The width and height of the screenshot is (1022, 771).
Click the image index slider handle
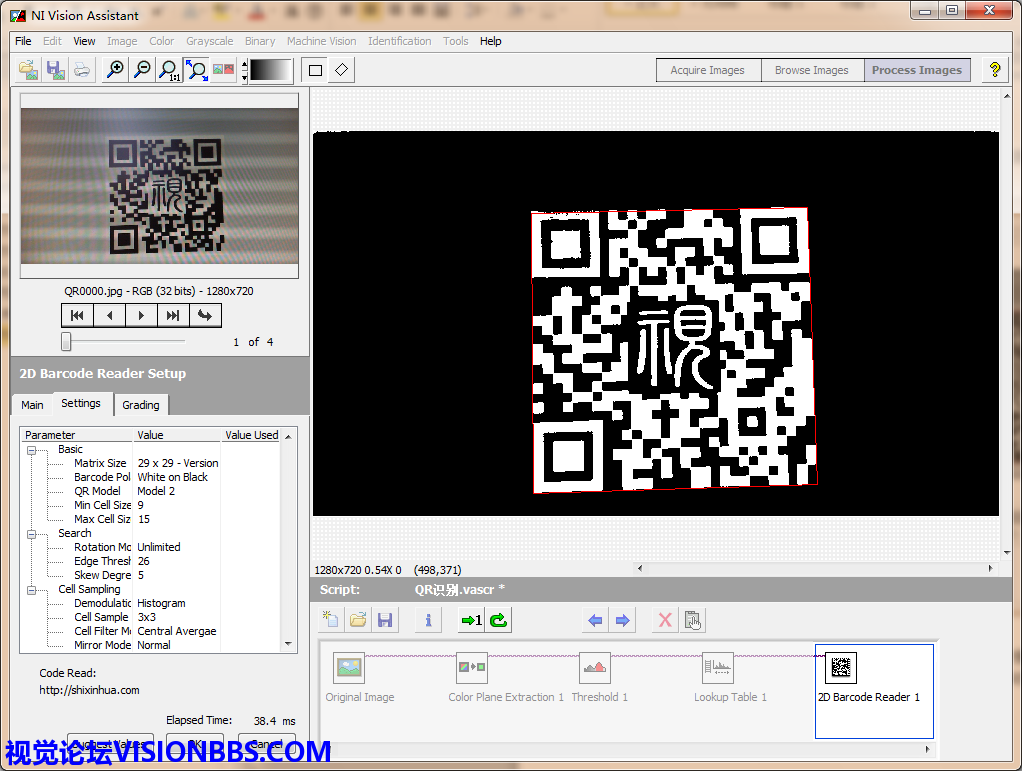(x=66, y=342)
